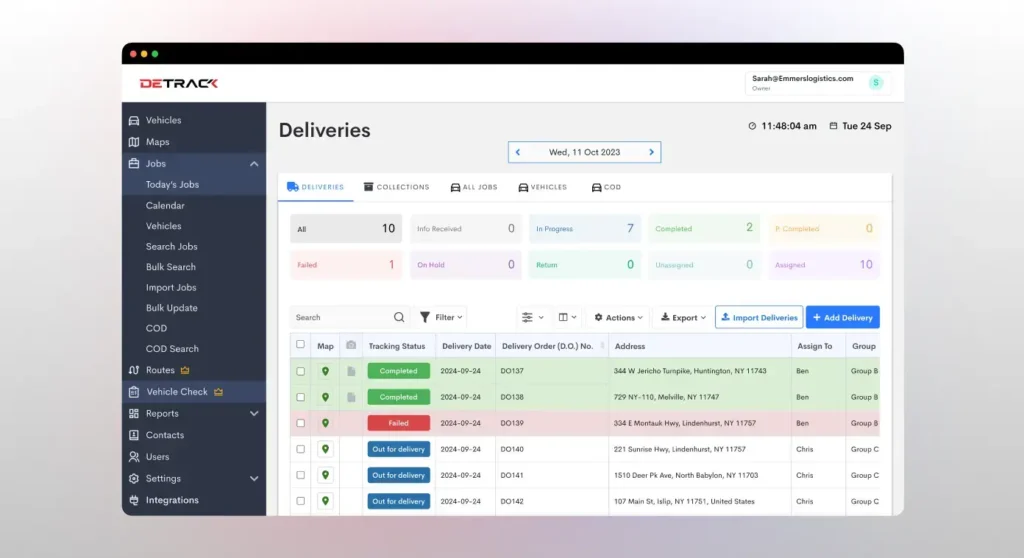Open Vehicle Check in the sidebar
1024x558 pixels.
tap(193, 392)
